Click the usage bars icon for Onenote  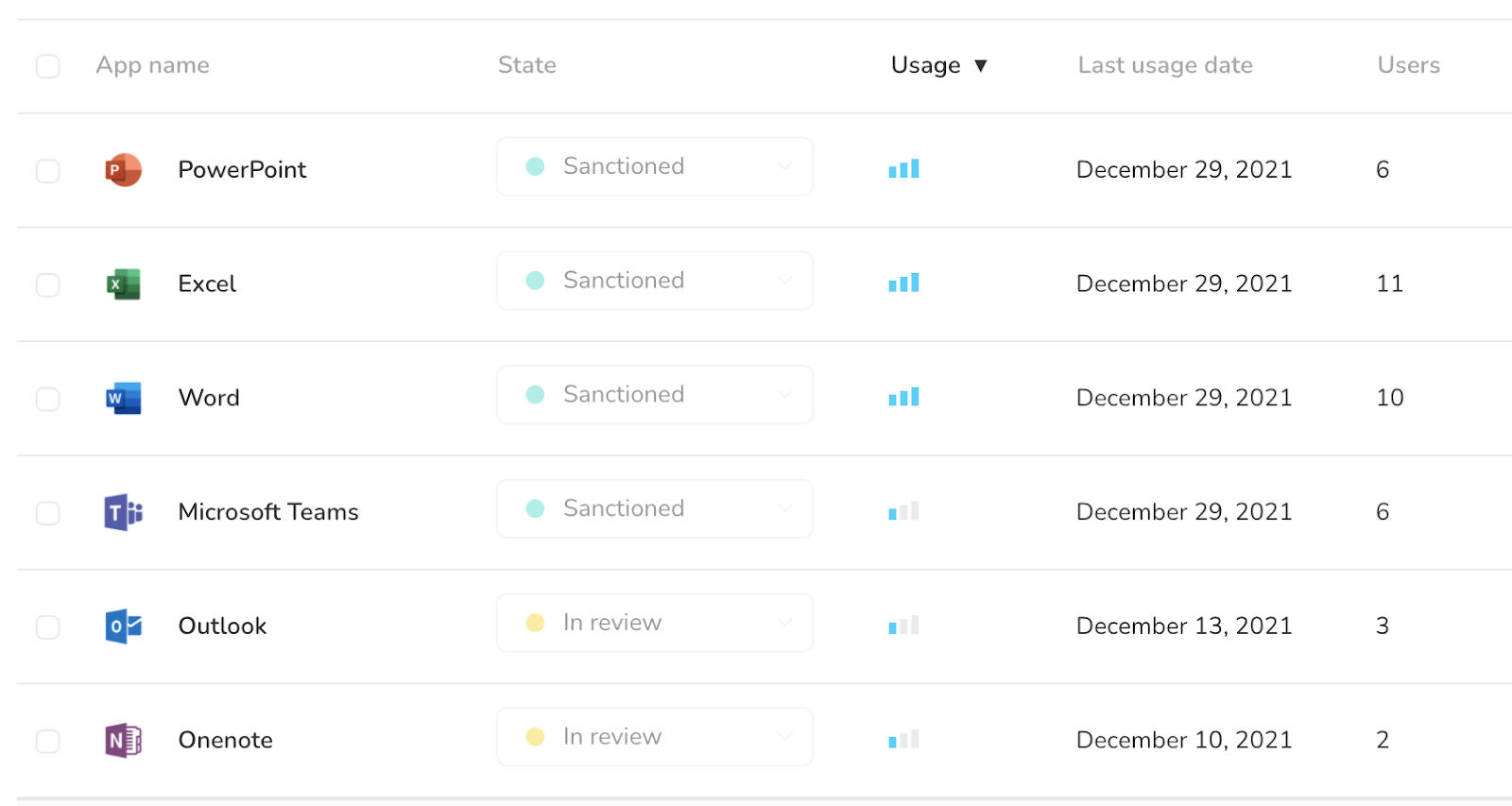coord(903,740)
